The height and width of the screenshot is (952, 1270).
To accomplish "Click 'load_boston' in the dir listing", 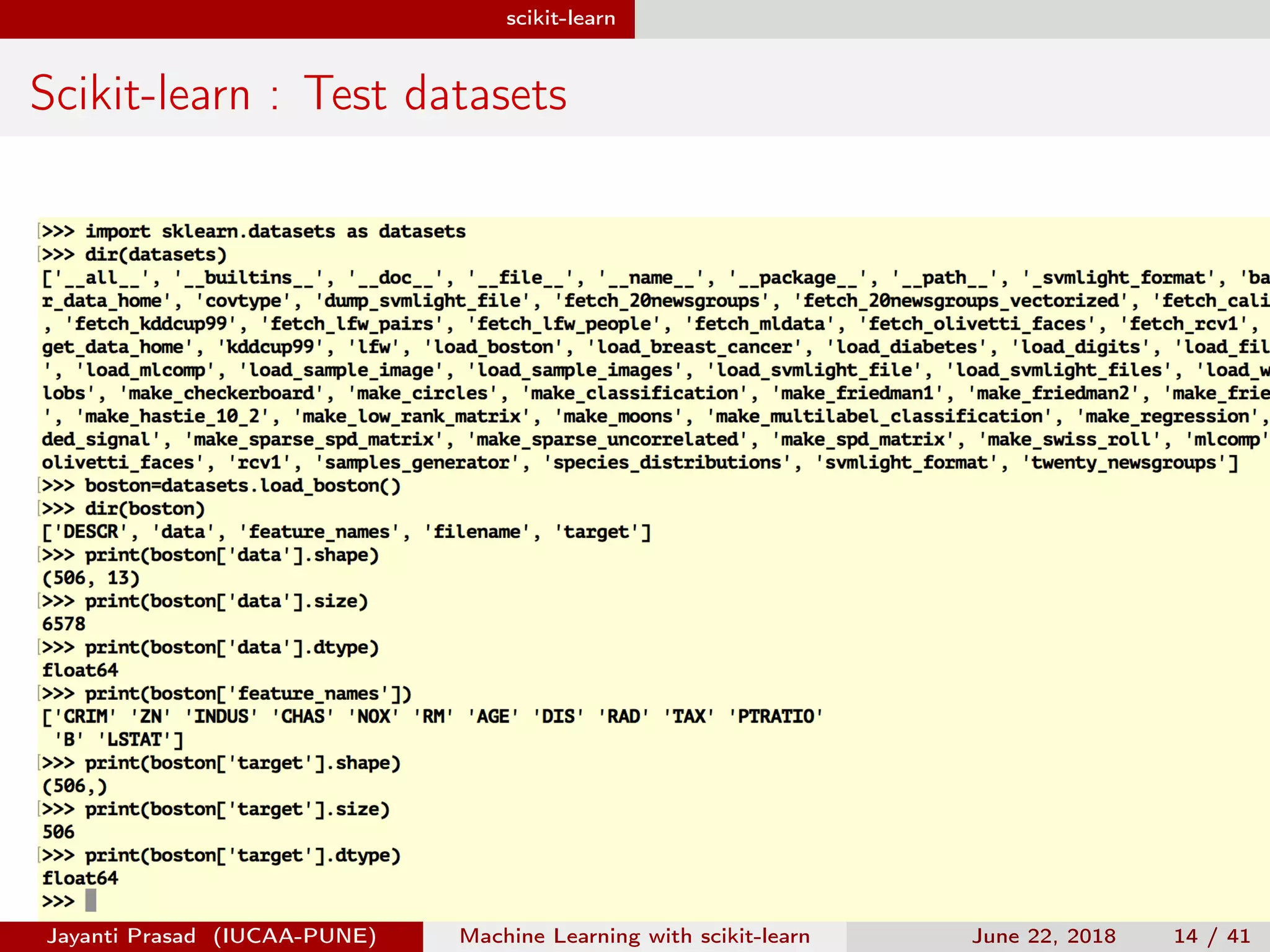I will click(494, 347).
